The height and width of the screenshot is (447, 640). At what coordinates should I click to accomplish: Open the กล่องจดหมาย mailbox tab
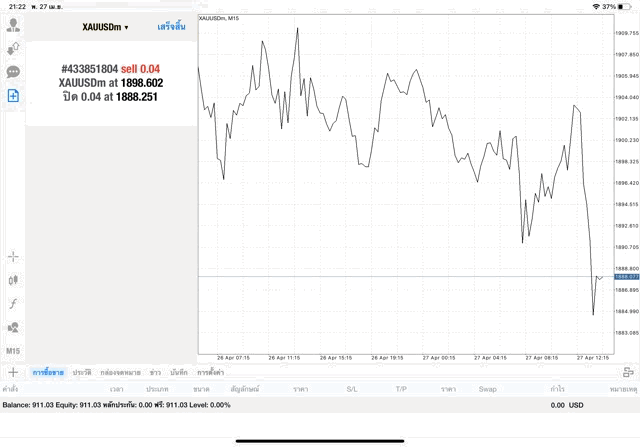120,372
